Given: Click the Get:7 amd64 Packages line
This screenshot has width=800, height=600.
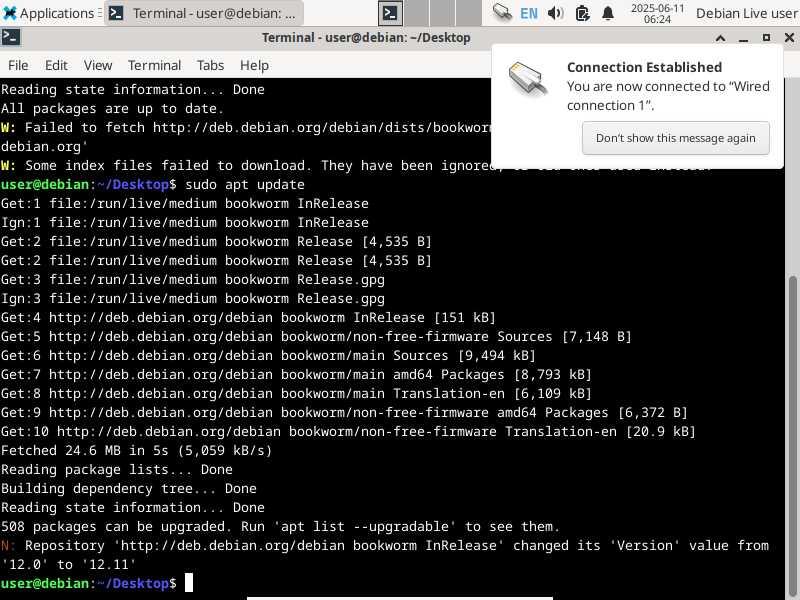Looking at the screenshot, I should (x=296, y=374).
